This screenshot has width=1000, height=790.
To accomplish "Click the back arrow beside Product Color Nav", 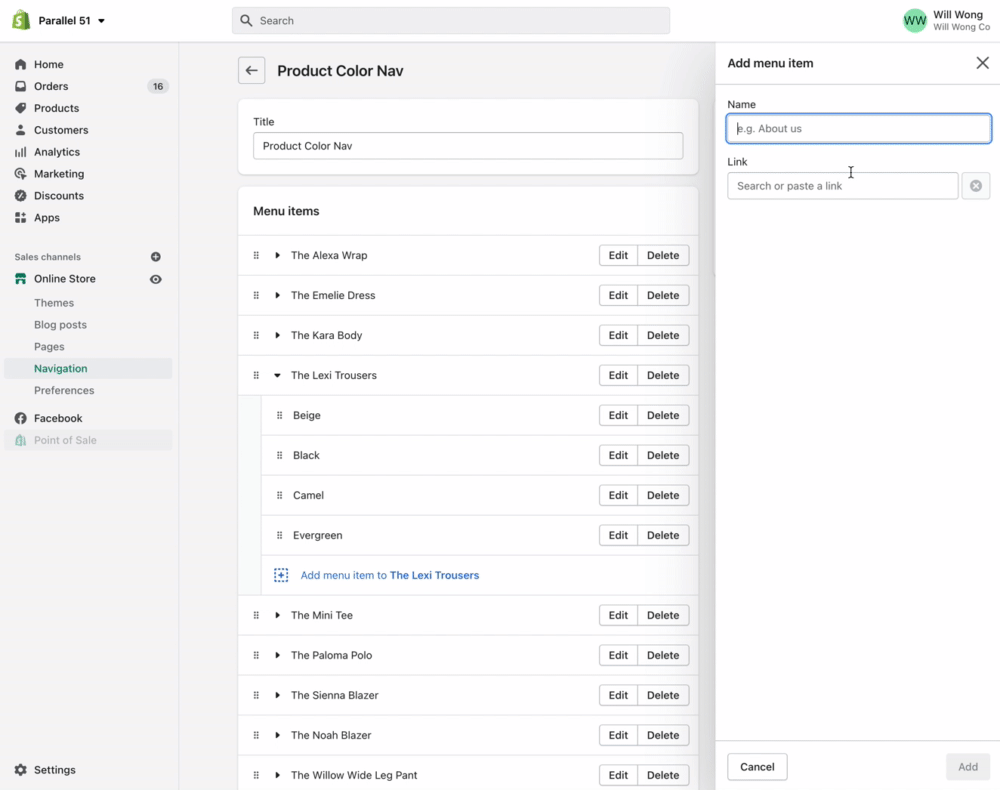I will click(x=251, y=70).
